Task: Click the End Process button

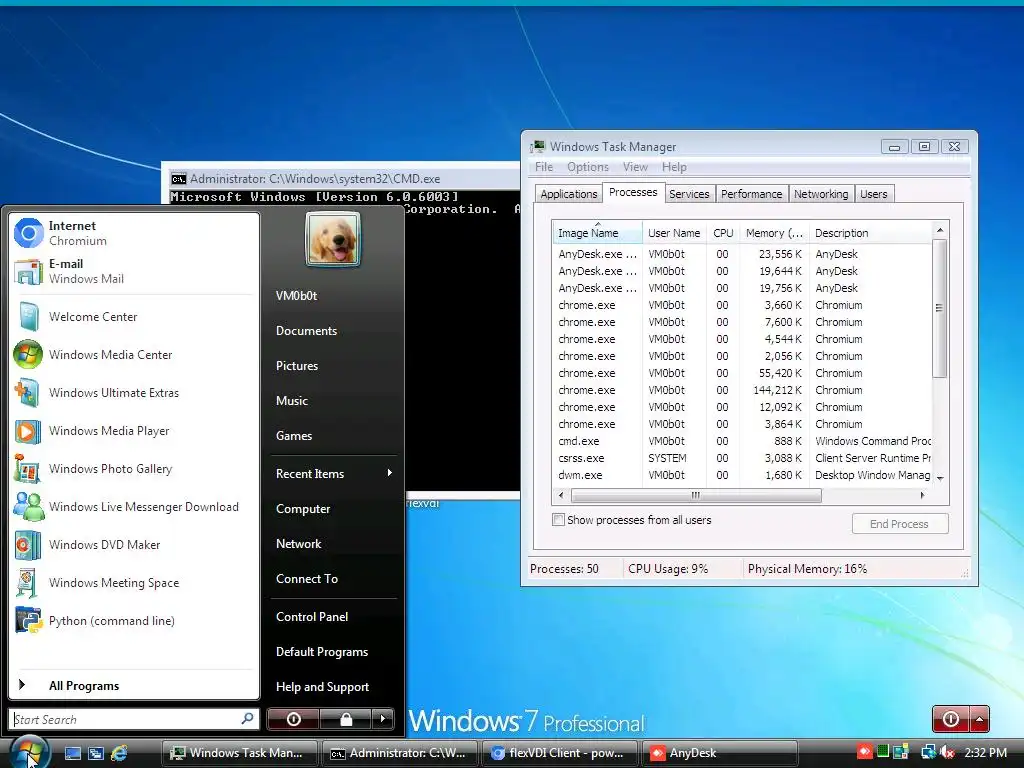Action: coord(899,524)
